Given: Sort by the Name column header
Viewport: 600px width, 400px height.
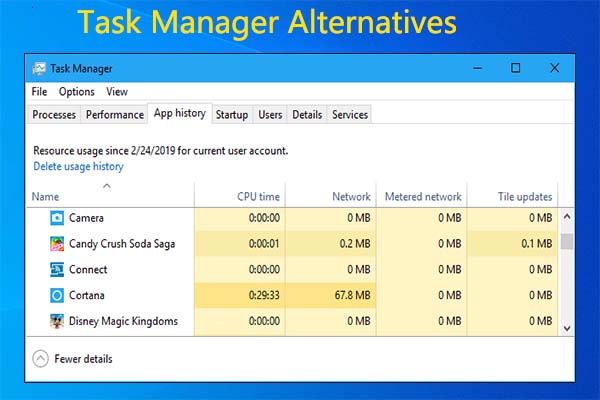Looking at the screenshot, I should pyautogui.click(x=110, y=196).
